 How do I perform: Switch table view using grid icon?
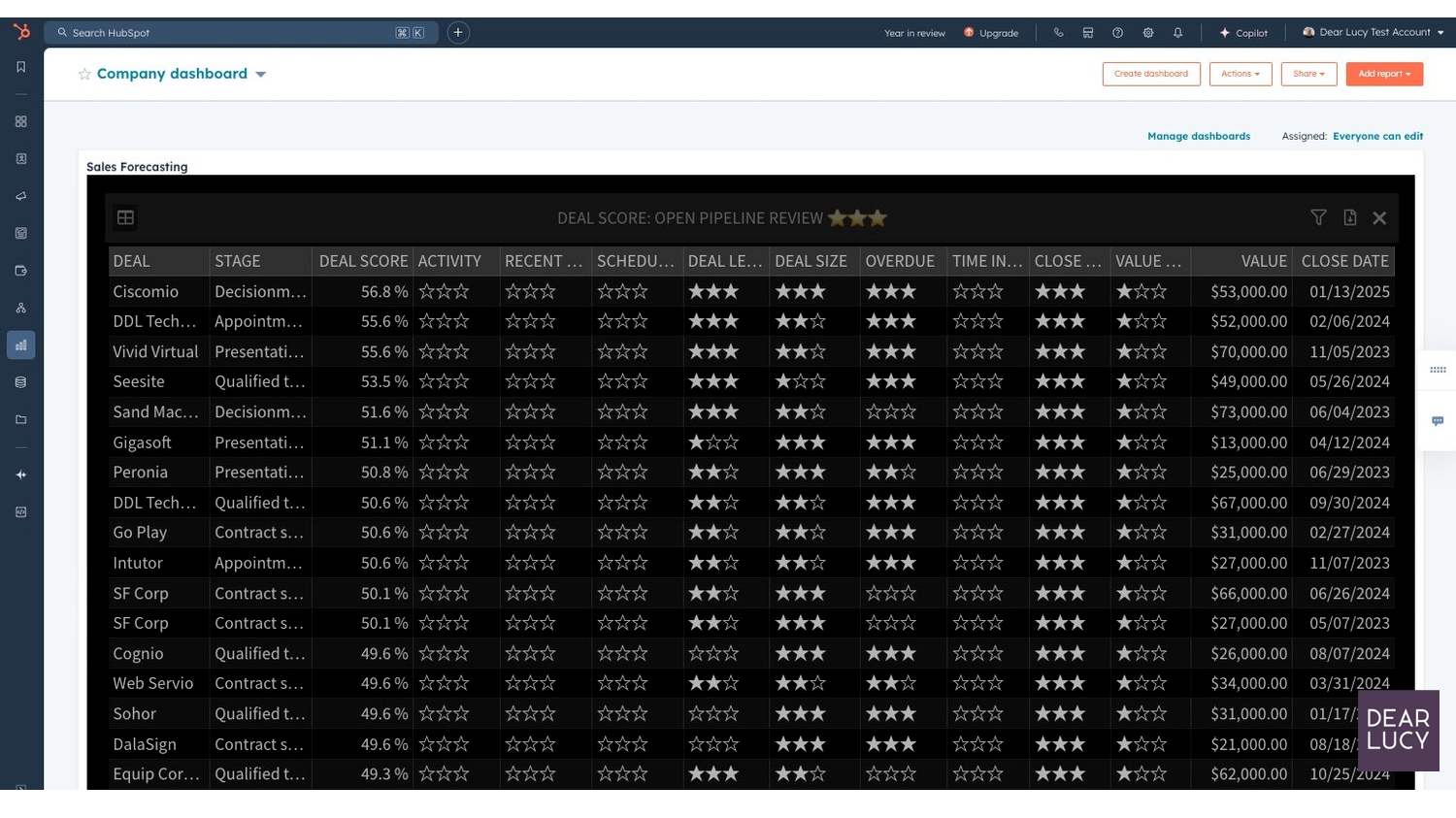pyautogui.click(x=125, y=217)
